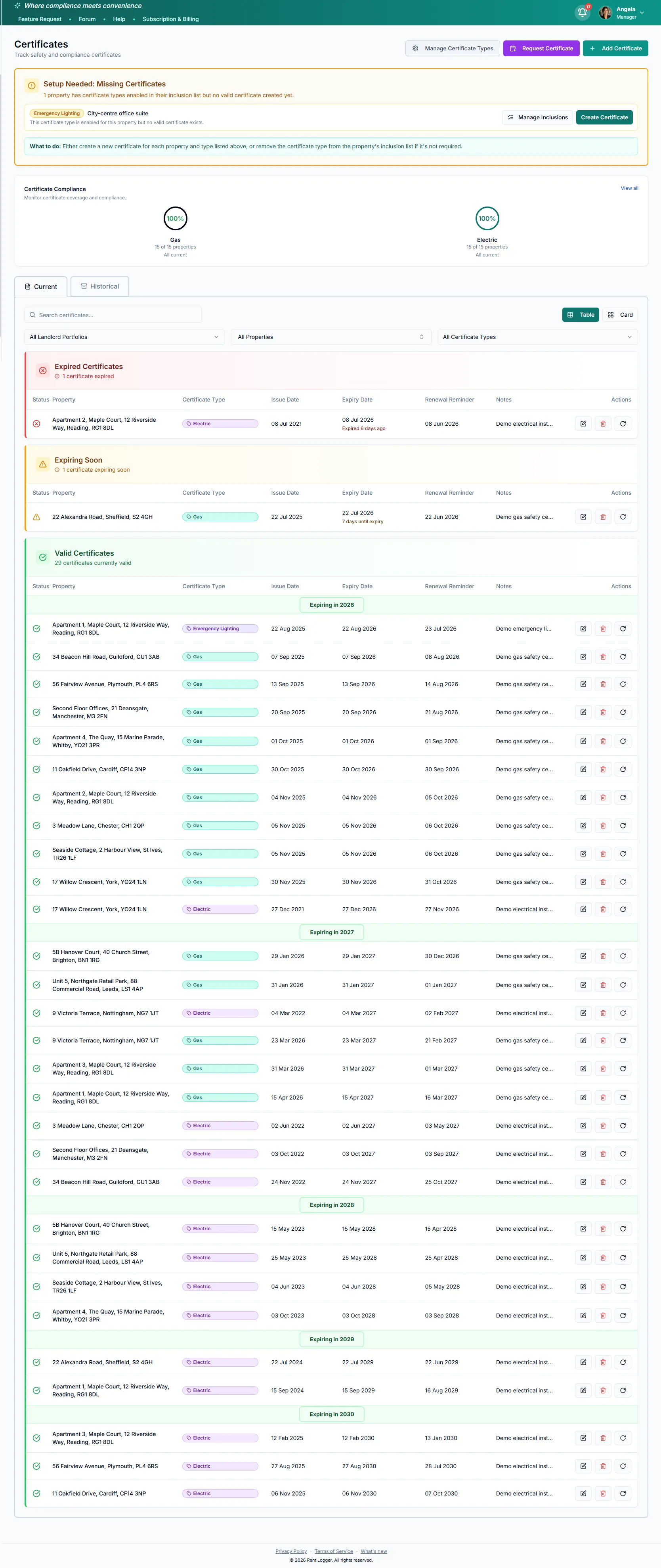Delete the expired Apartment 2 Electric certificate
This screenshot has width=661, height=1568.
tap(603, 424)
